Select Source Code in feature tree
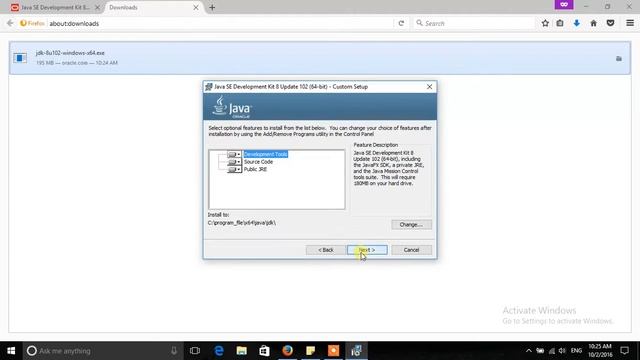640x360 pixels. click(258, 162)
